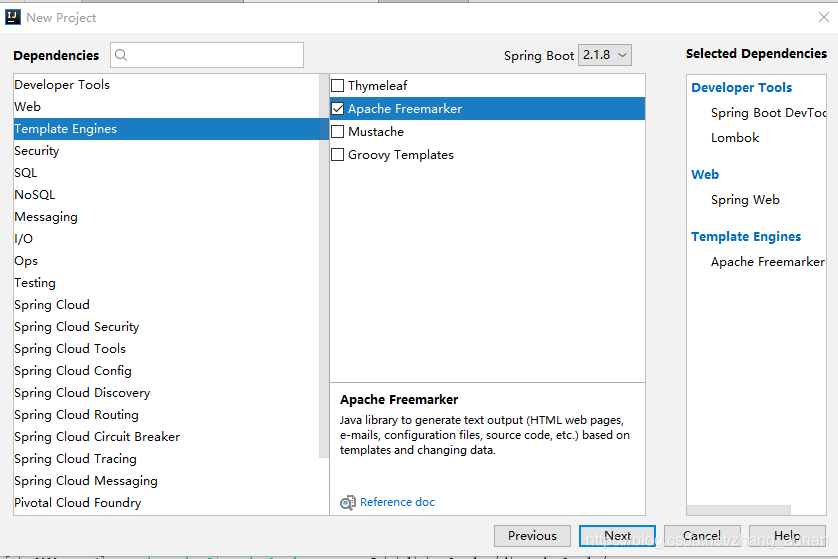
Task: Choose the Web dependency category
Action: [x=28, y=107]
